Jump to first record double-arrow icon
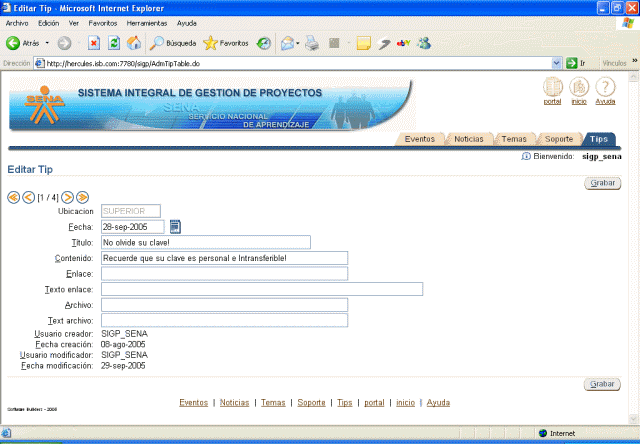Image resolution: width=640 pixels, height=444 pixels. [13, 198]
